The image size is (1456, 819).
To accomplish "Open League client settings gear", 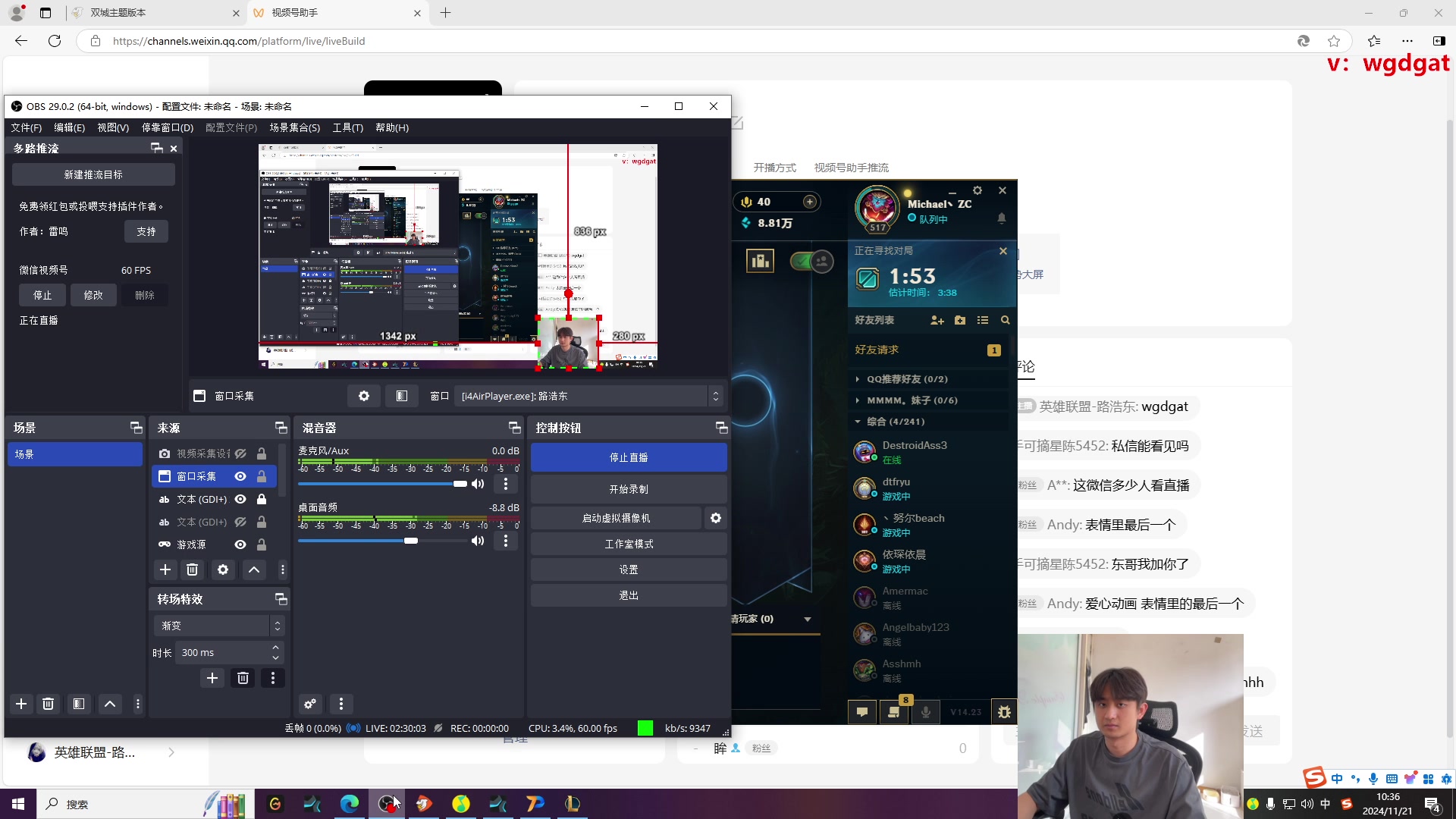I will click(977, 190).
